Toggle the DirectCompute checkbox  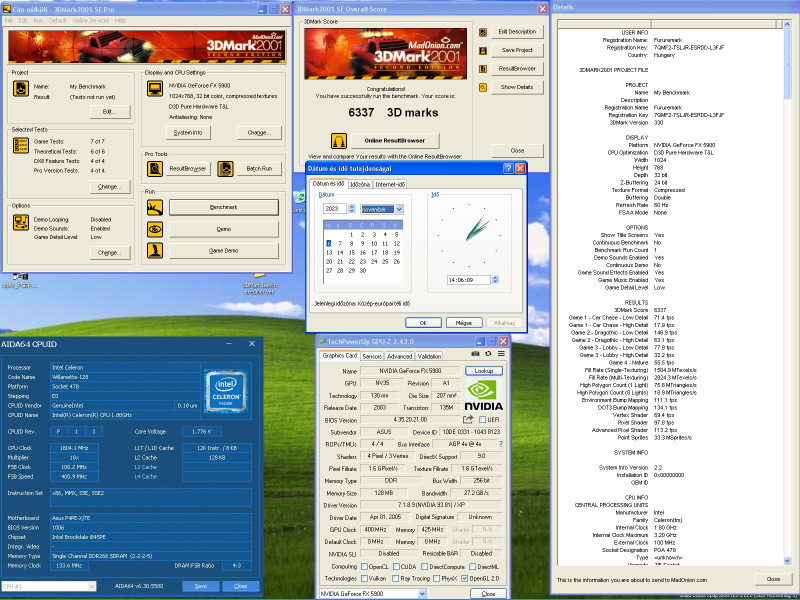[423, 567]
